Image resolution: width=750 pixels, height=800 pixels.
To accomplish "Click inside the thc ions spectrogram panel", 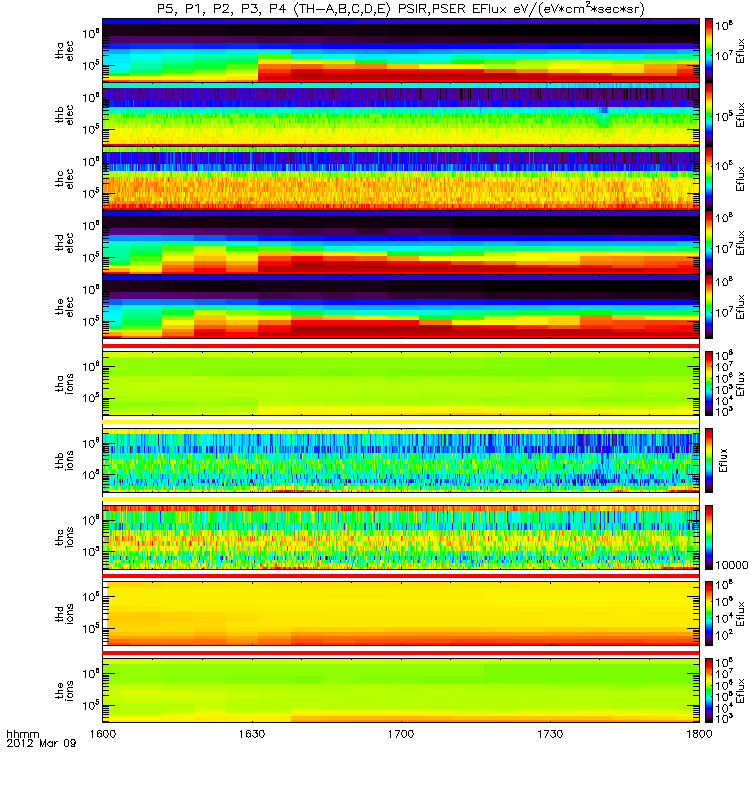I will [x=401, y=537].
